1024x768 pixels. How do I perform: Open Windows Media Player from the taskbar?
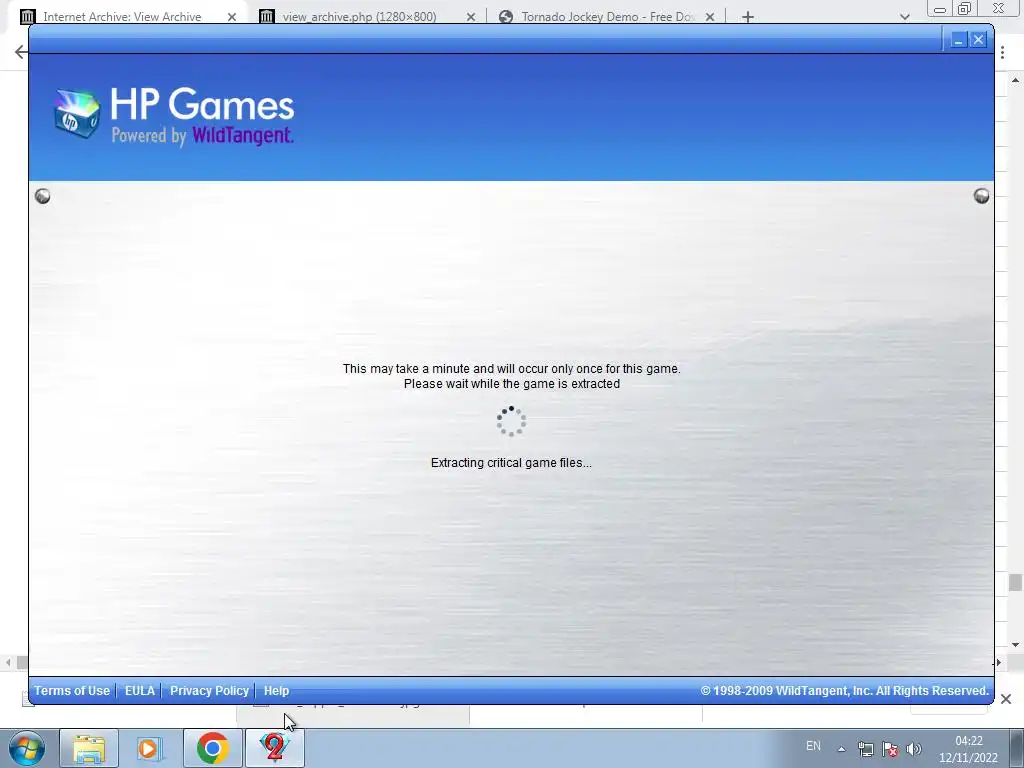[x=150, y=748]
